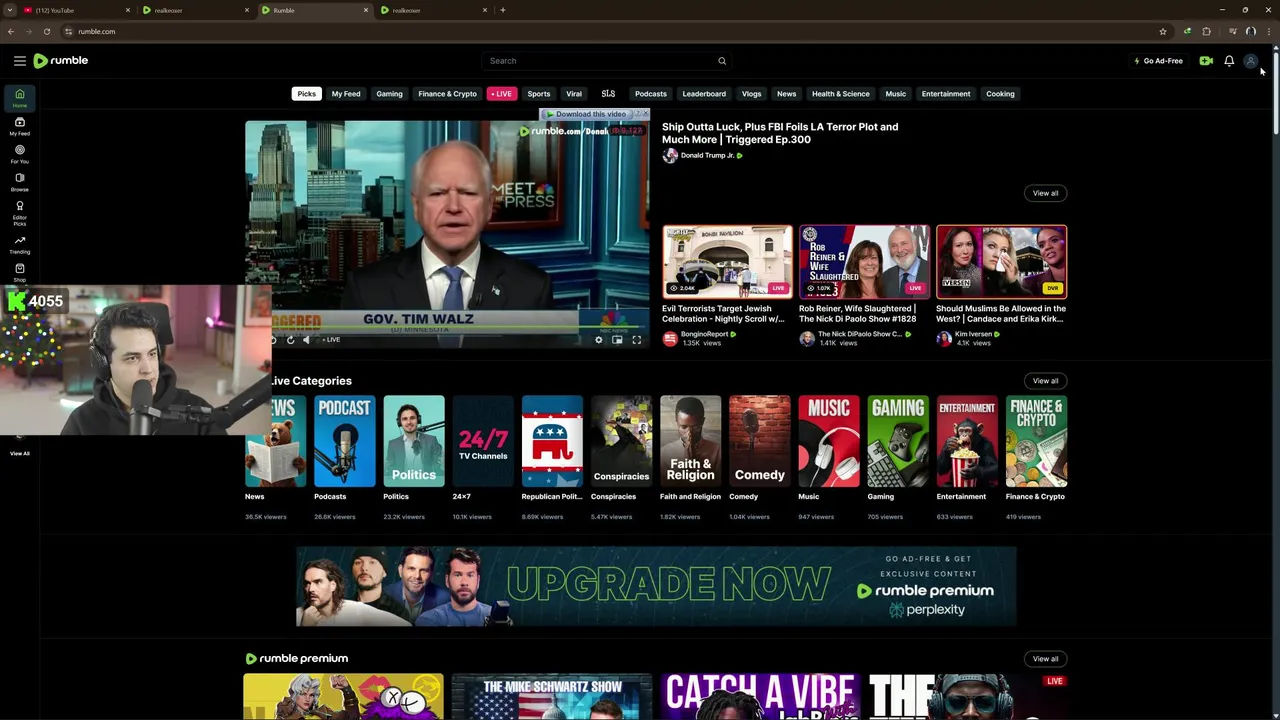Open the Chrome profile avatar

click(1250, 31)
